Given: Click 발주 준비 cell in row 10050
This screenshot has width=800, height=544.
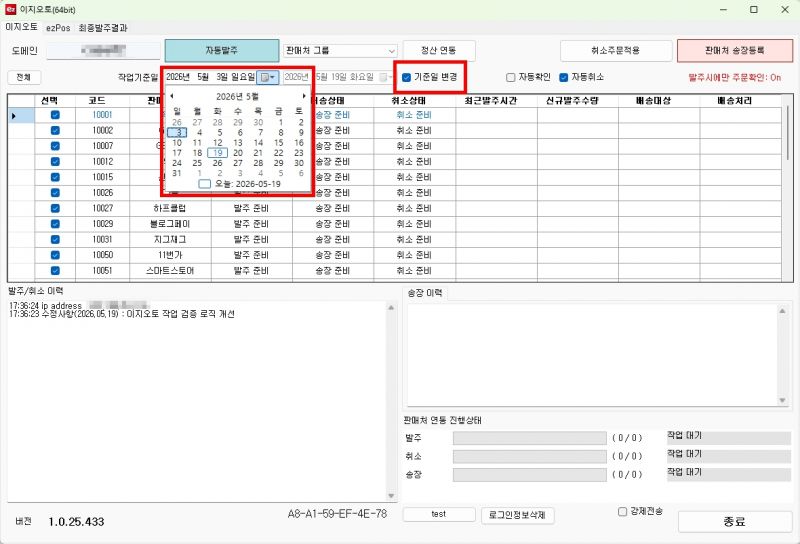Looking at the screenshot, I should 252,255.
